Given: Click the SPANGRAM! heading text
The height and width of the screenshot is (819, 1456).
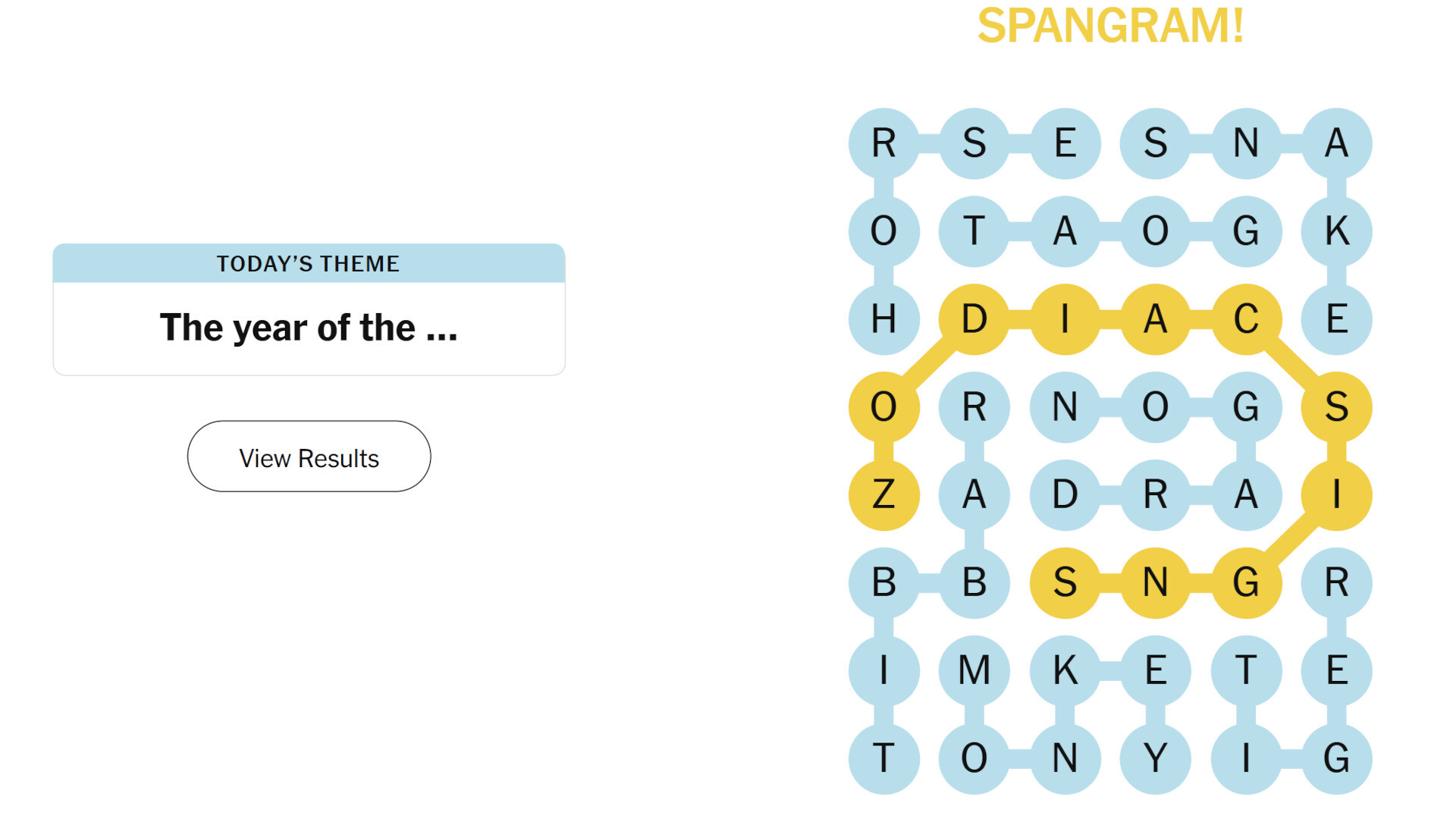Looking at the screenshot, I should point(1110,26).
